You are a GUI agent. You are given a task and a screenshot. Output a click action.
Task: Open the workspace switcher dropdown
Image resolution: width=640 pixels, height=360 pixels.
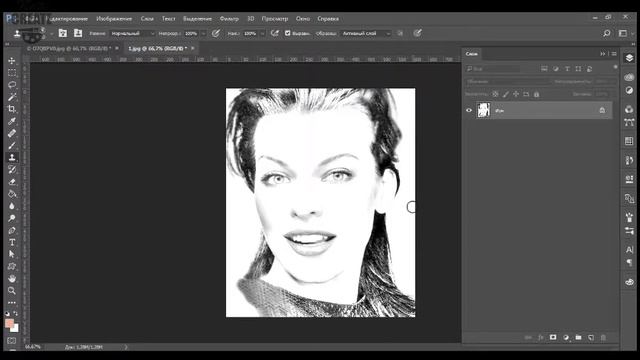click(x=624, y=33)
